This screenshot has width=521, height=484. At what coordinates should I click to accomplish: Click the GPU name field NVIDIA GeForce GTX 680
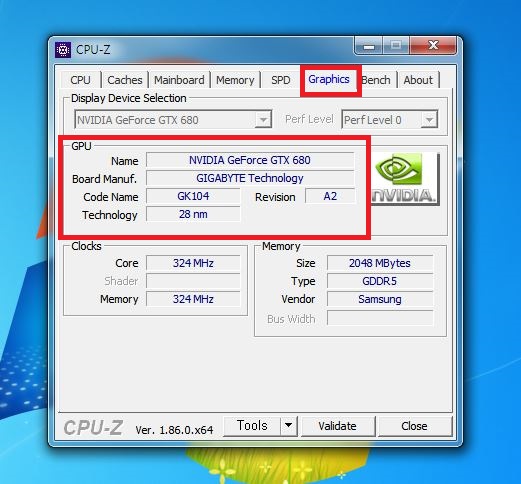click(x=250, y=160)
